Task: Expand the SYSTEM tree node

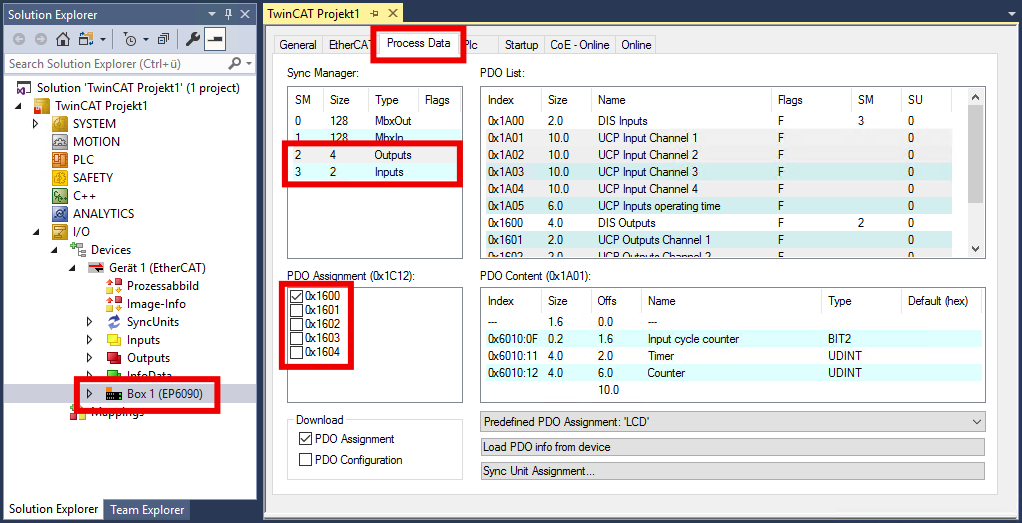Action: point(36,124)
